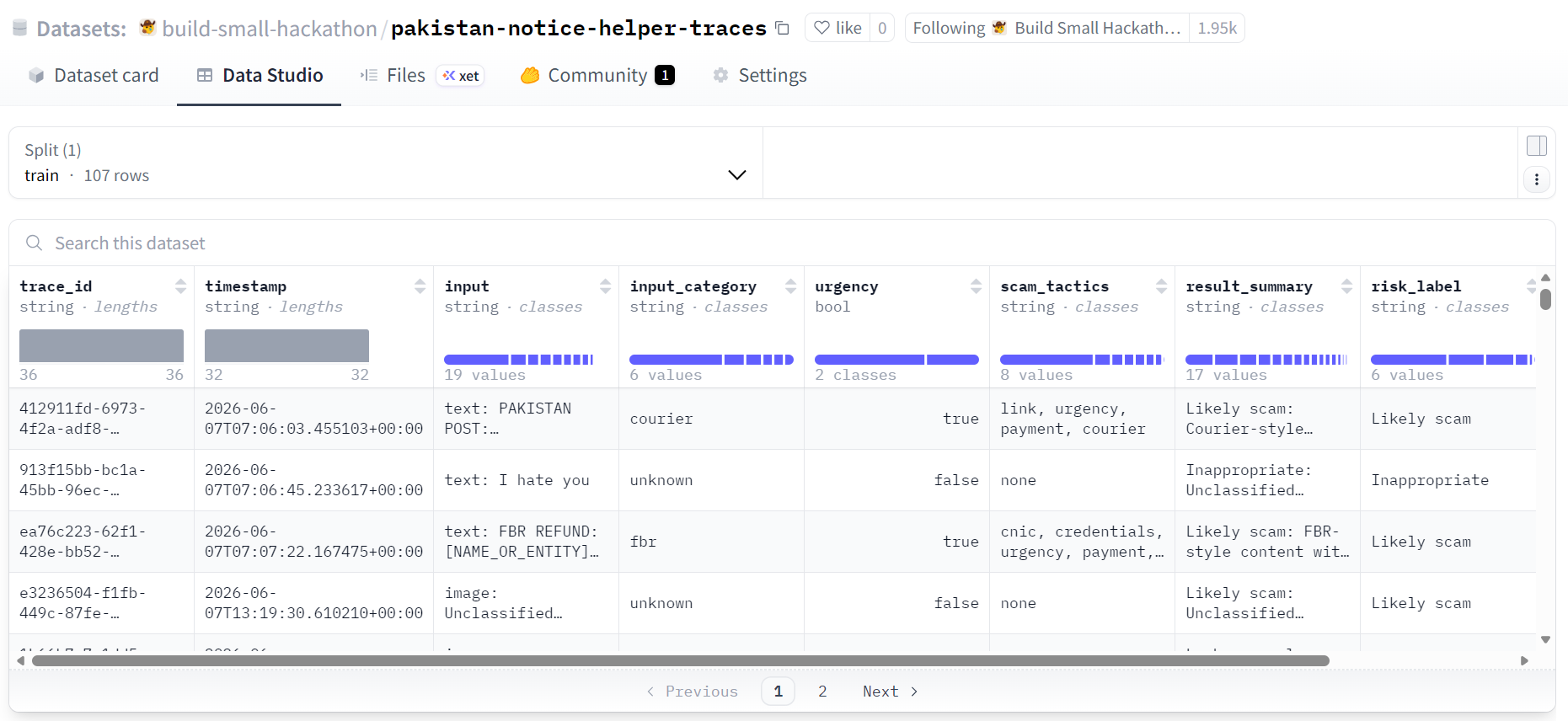Select the Data Studio tab
This screenshot has height=721, width=1568.
pos(260,75)
